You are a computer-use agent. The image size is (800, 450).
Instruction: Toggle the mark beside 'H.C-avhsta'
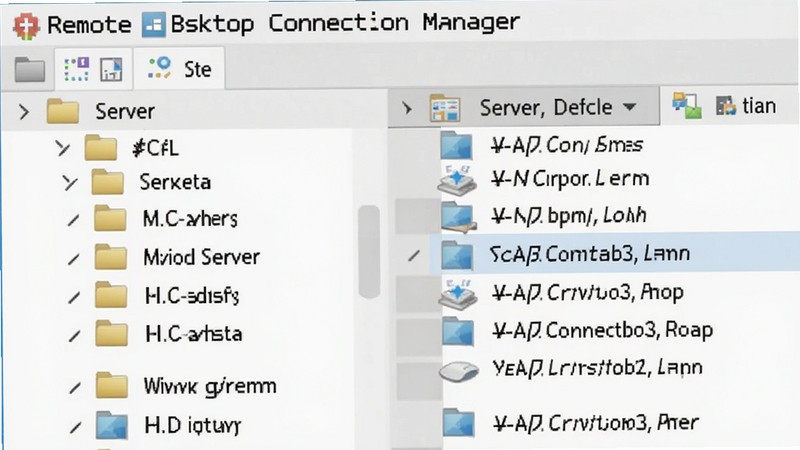coord(75,335)
